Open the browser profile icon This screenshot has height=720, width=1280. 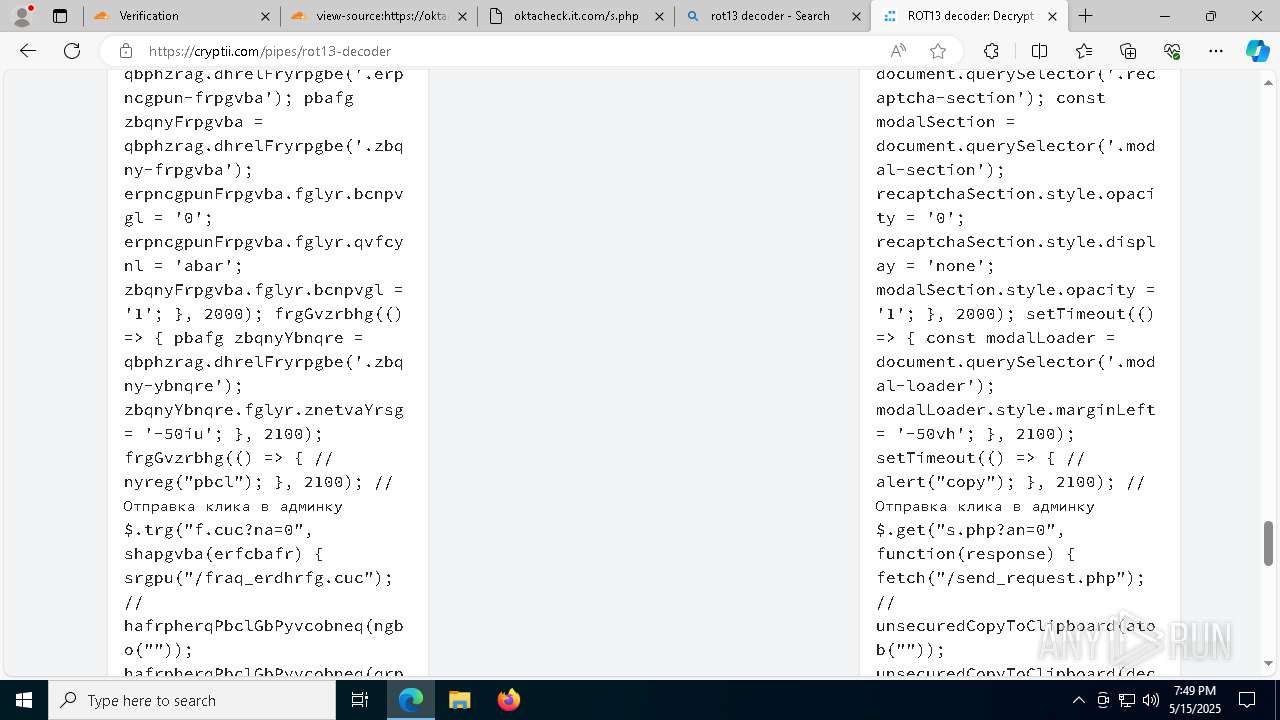22,16
